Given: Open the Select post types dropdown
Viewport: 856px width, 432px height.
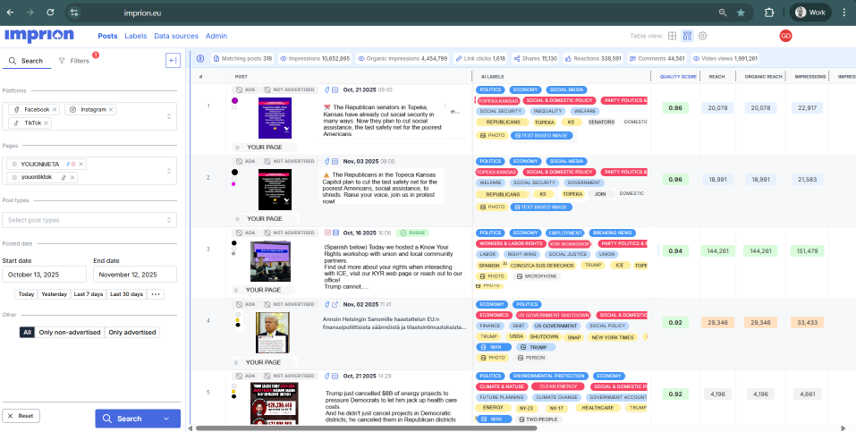Looking at the screenshot, I should (90, 220).
